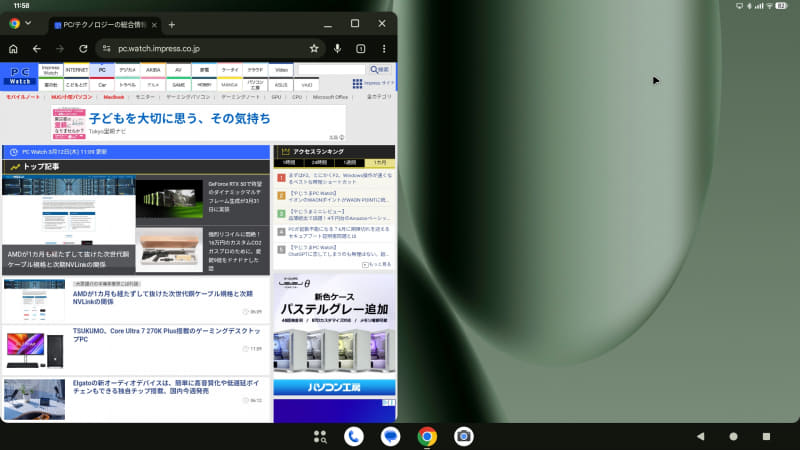Select the Impress Watch nav tab

[51, 69]
